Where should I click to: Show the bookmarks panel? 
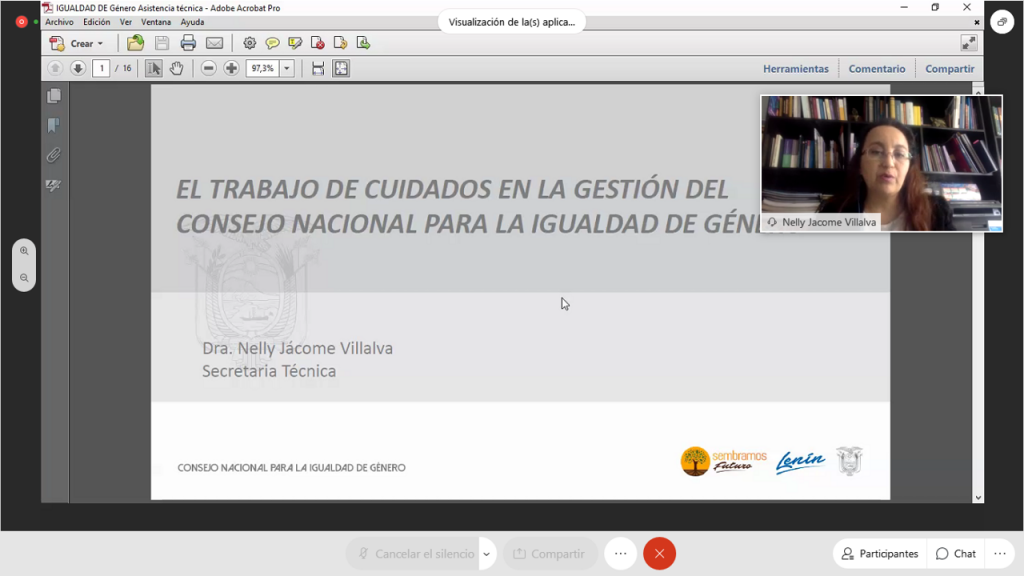point(54,125)
